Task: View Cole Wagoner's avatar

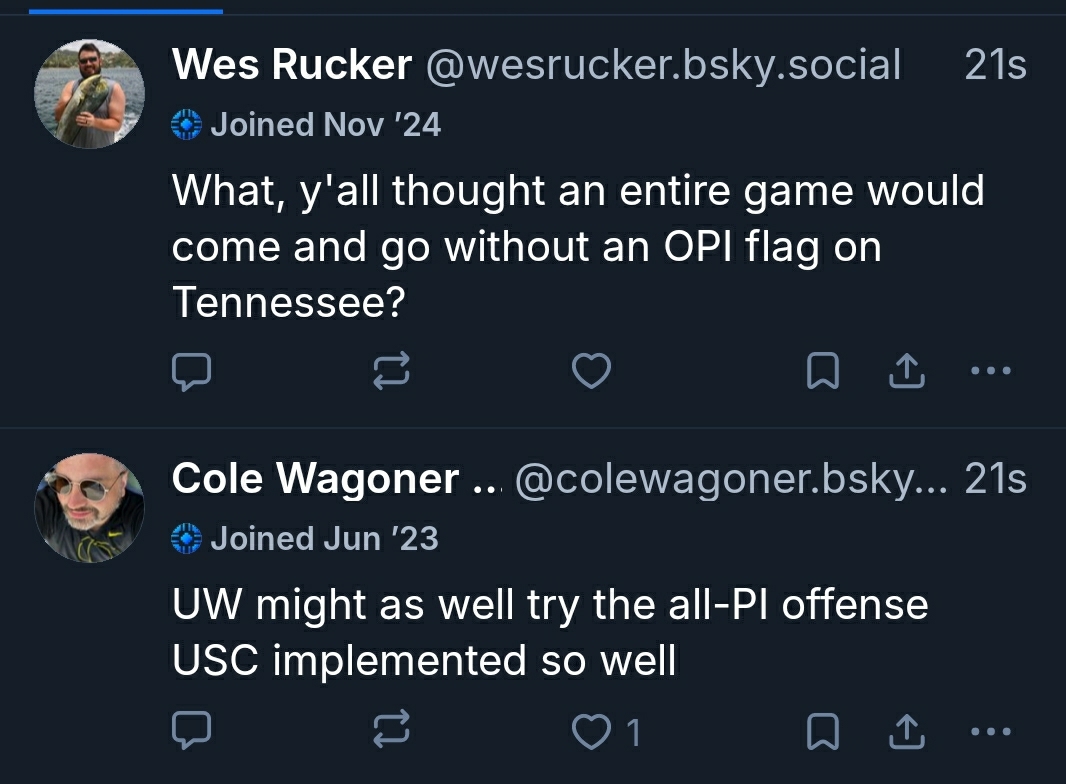Action: tap(90, 508)
